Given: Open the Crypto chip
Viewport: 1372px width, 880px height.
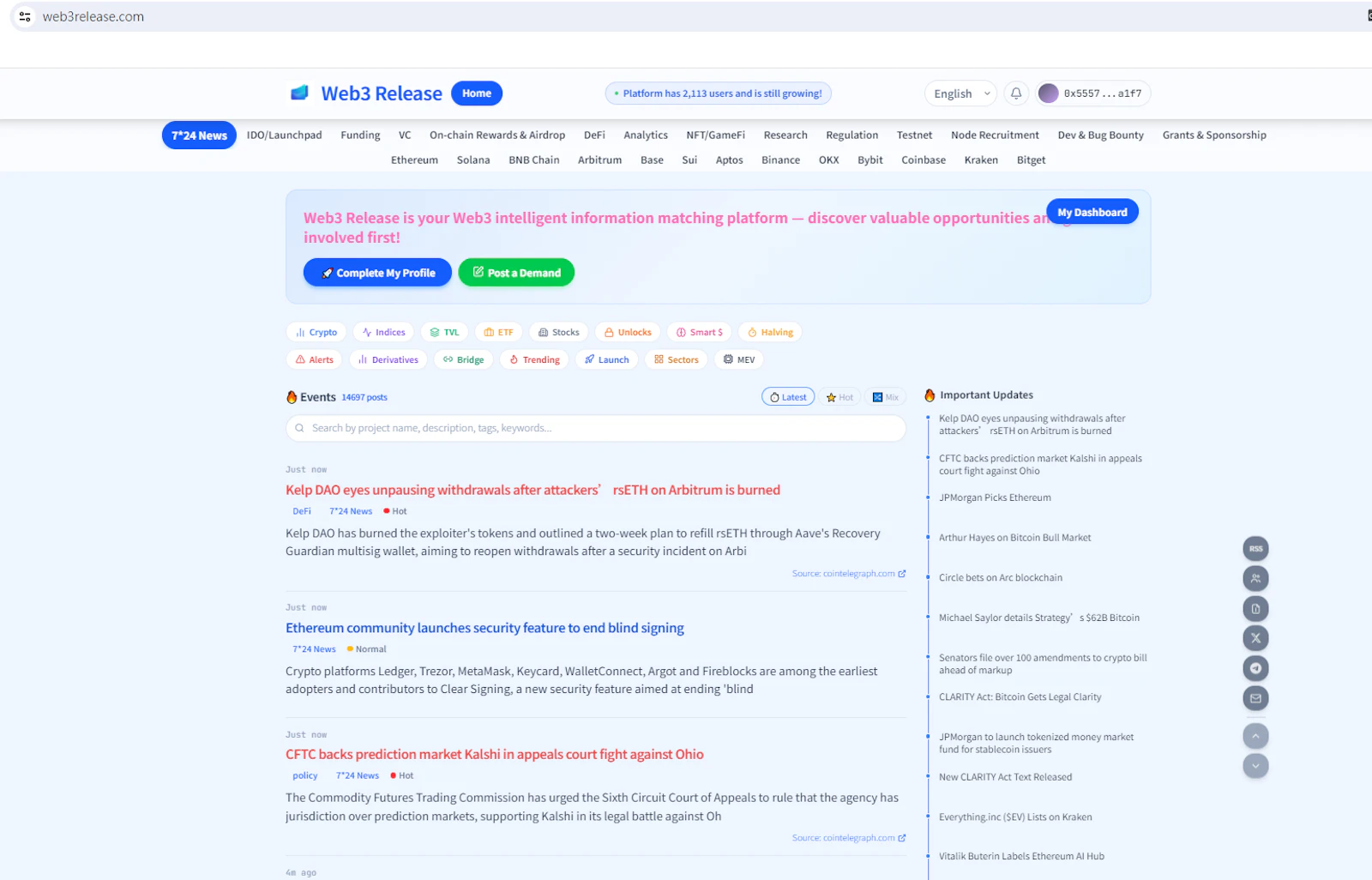Looking at the screenshot, I should pos(316,332).
